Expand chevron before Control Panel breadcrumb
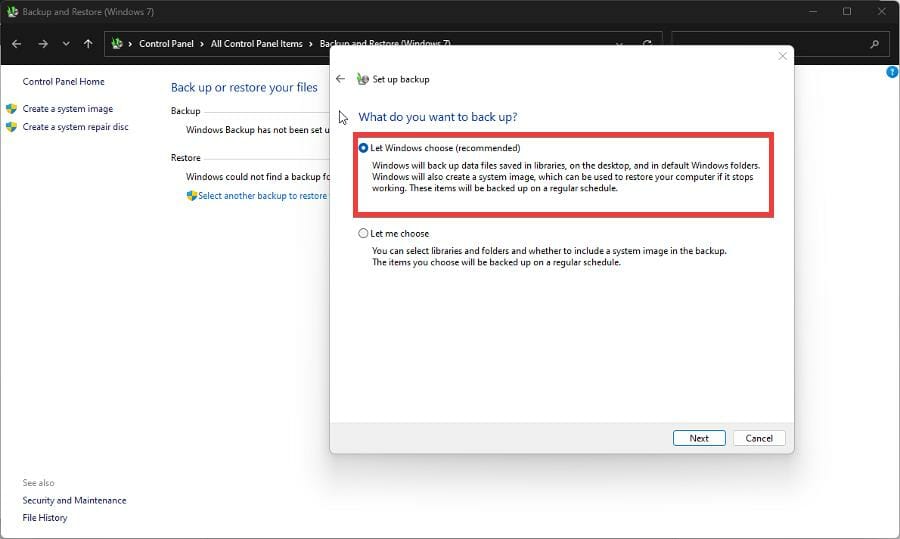The height and width of the screenshot is (539, 900). click(130, 44)
